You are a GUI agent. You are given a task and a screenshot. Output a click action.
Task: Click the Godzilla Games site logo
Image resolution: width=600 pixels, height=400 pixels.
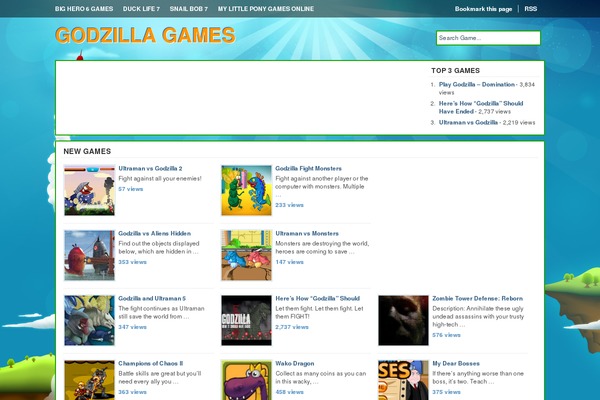145,35
